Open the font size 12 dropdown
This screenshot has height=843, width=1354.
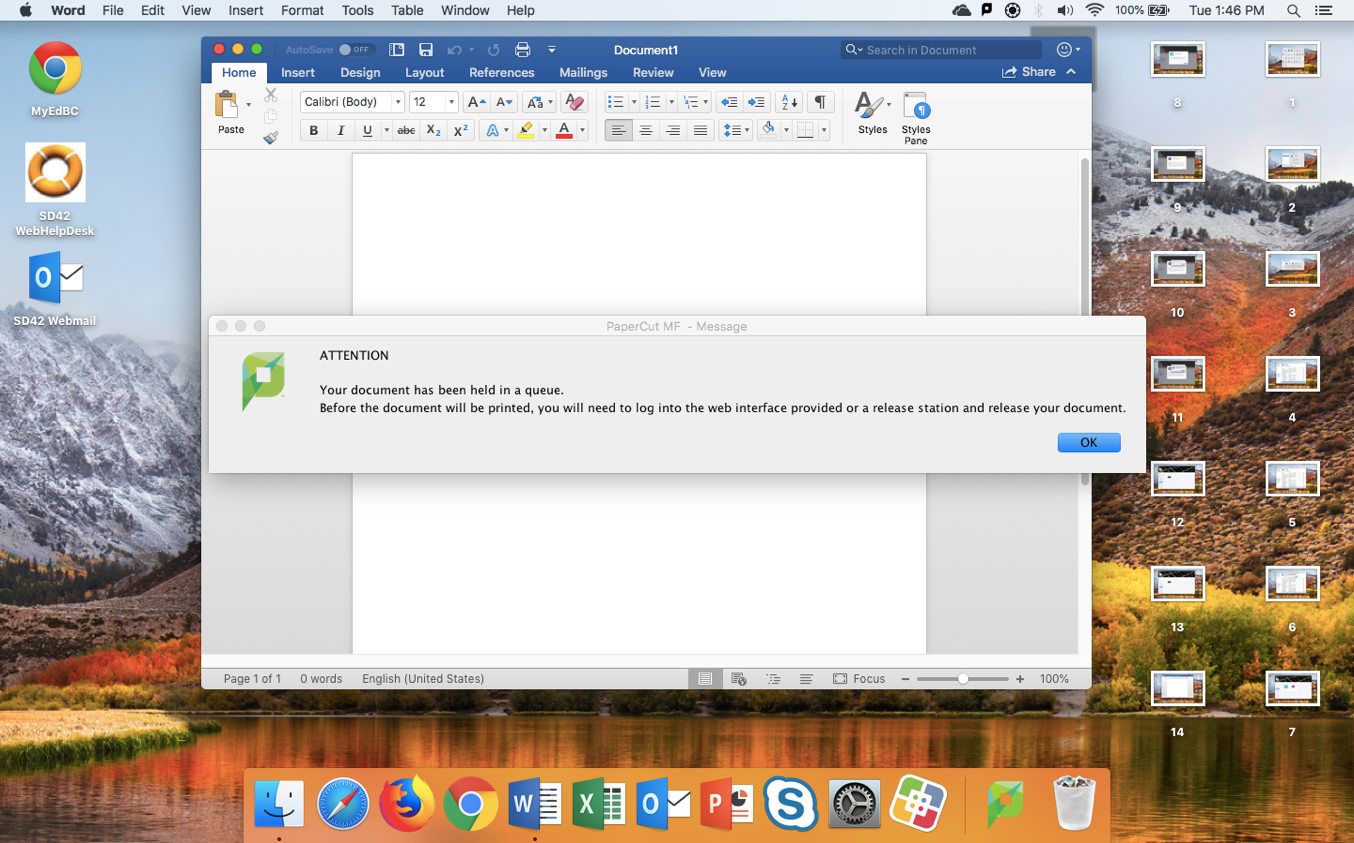click(451, 102)
